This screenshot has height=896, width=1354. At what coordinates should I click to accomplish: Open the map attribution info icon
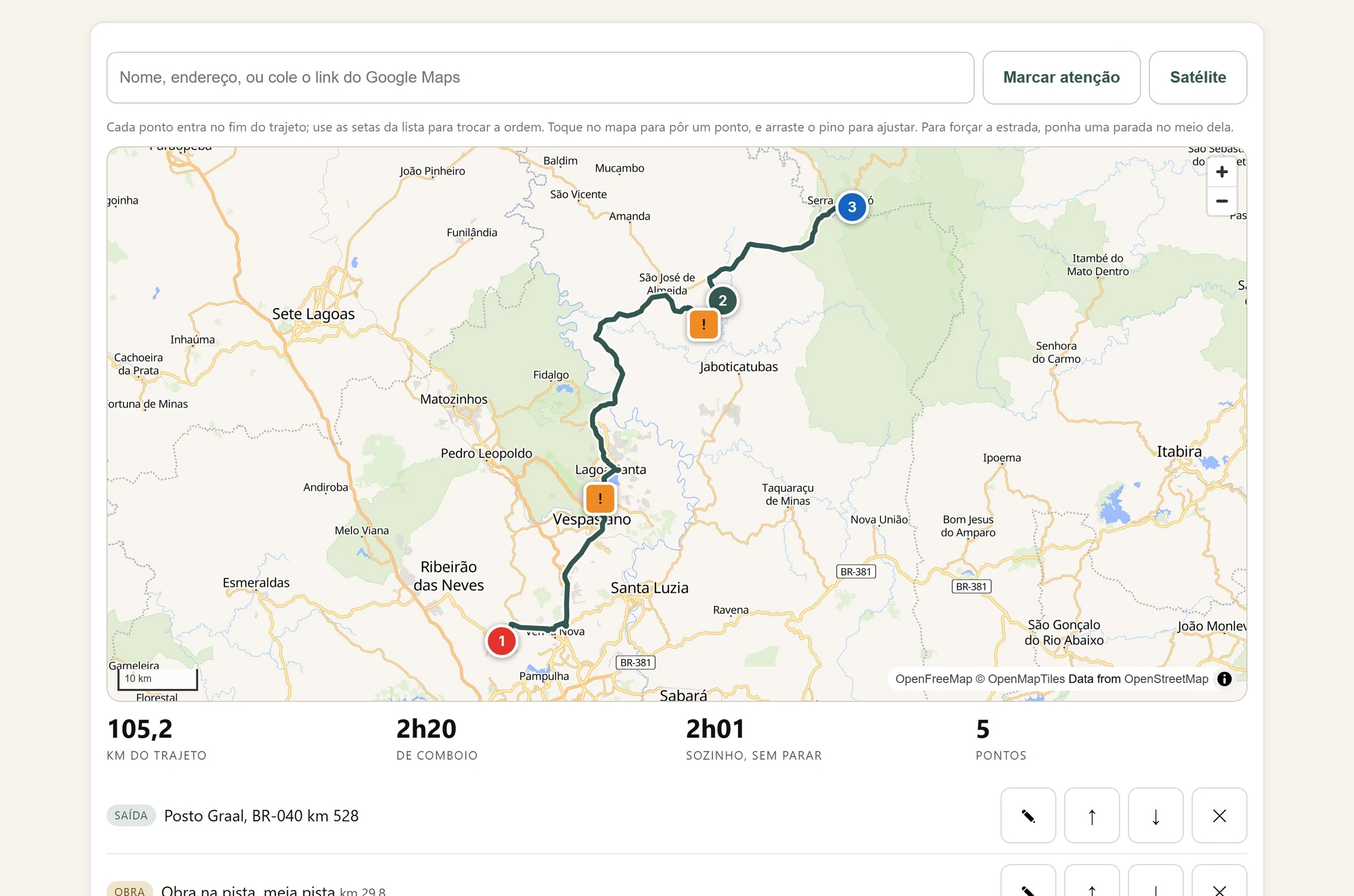1224,679
